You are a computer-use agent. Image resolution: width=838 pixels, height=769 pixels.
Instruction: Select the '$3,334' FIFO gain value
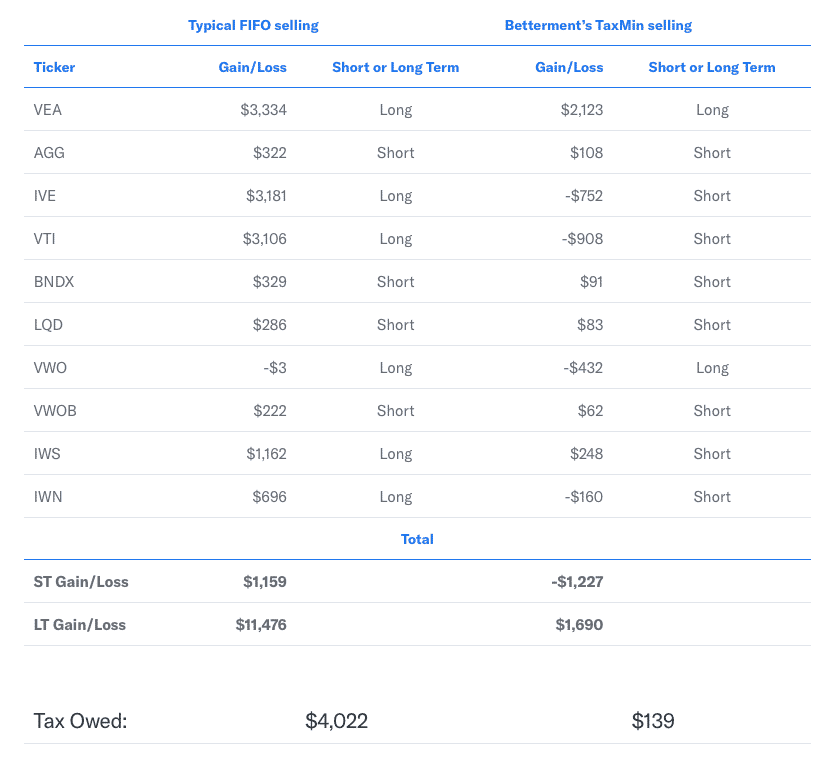point(263,110)
